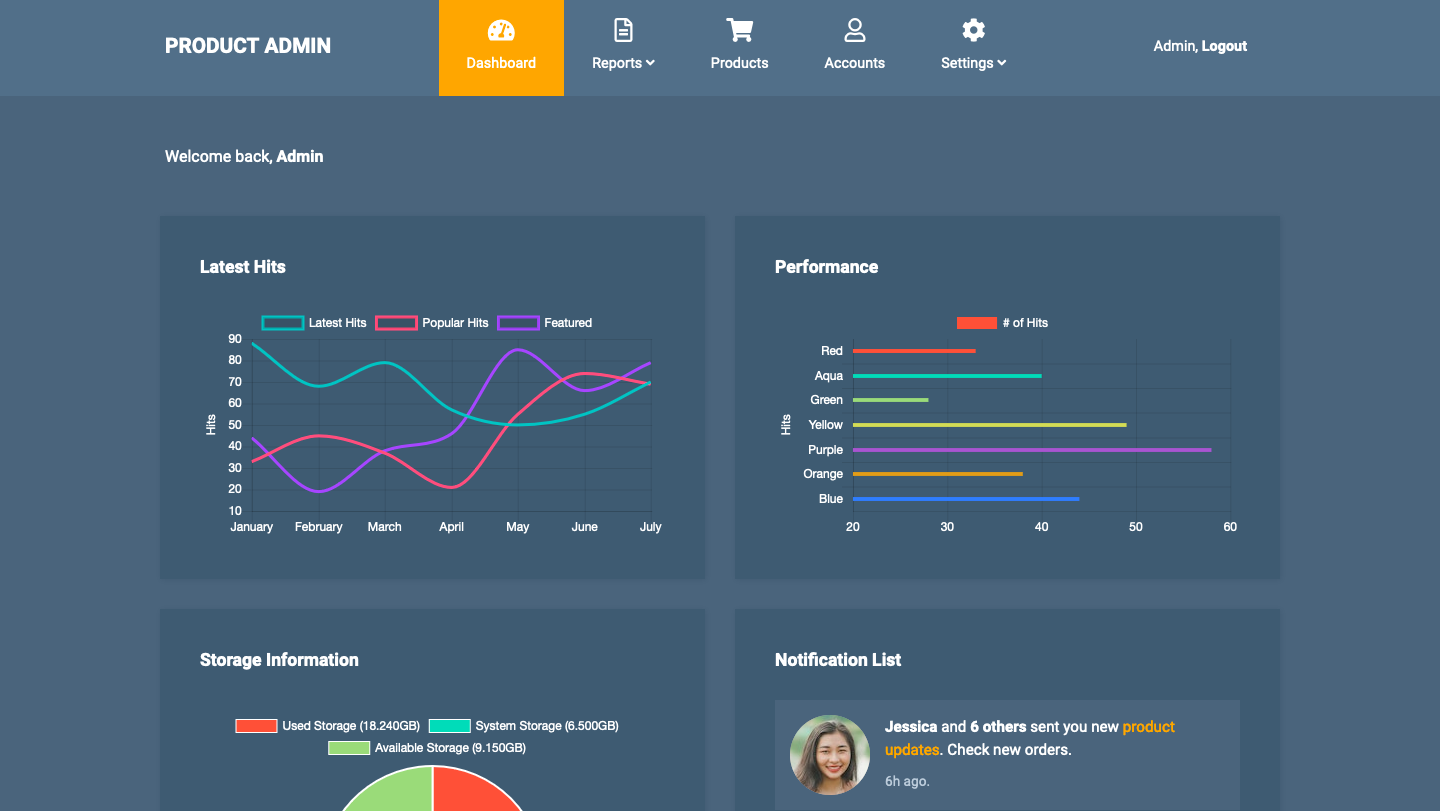Click the Logout link
Viewport: 1440px width, 811px height.
[x=1224, y=46]
